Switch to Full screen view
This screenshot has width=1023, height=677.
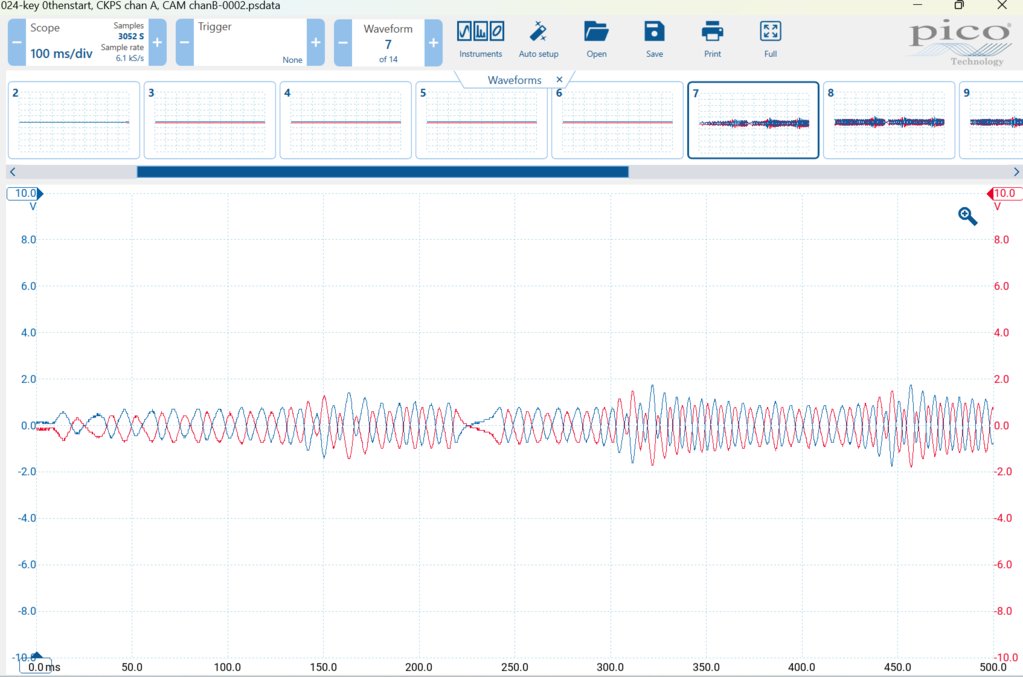pyautogui.click(x=771, y=40)
